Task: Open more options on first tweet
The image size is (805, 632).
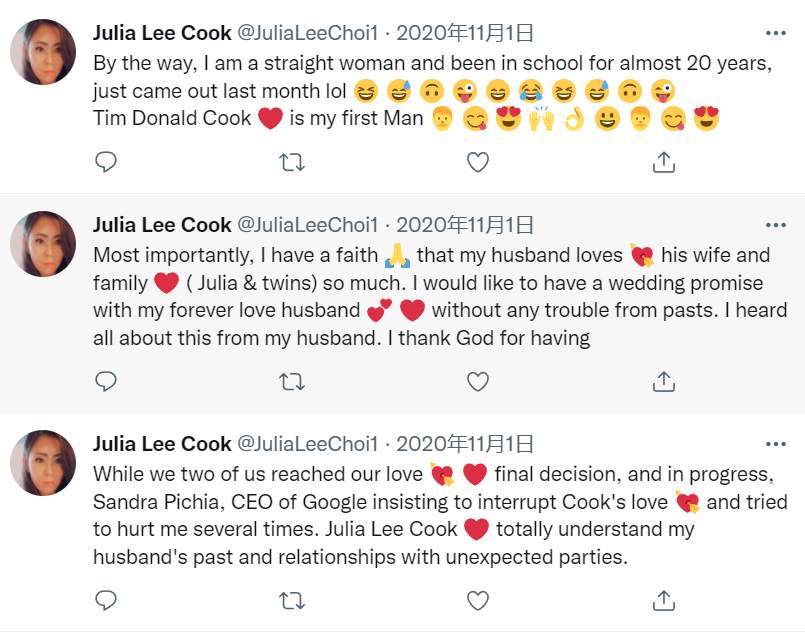Action: click(775, 31)
